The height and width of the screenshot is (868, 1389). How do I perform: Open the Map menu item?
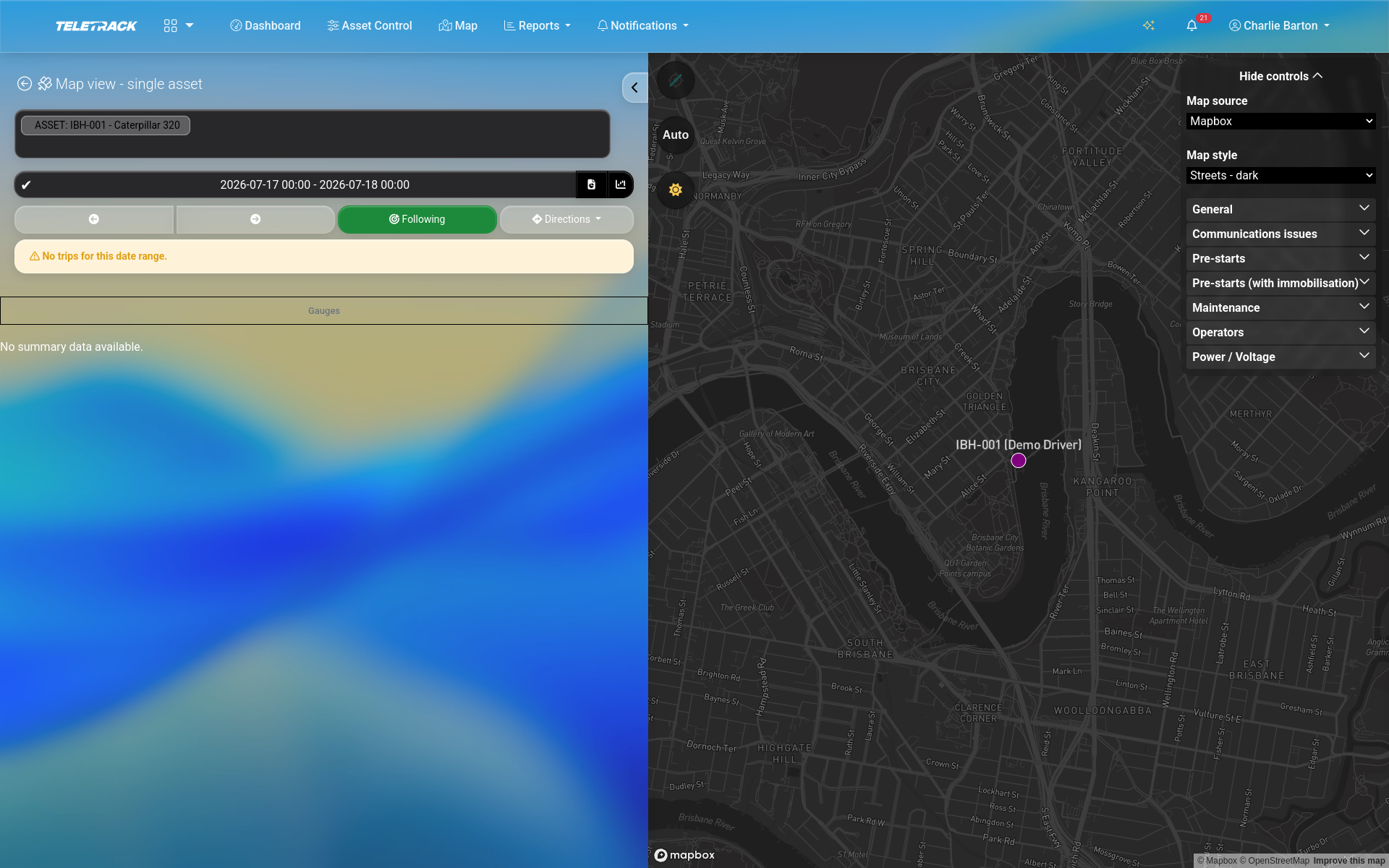[458, 26]
